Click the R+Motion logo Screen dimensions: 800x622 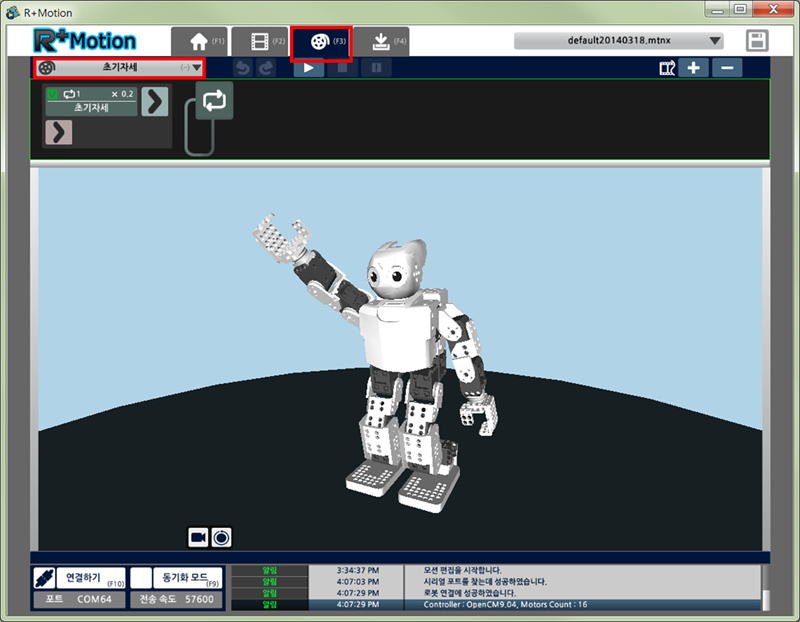point(85,41)
